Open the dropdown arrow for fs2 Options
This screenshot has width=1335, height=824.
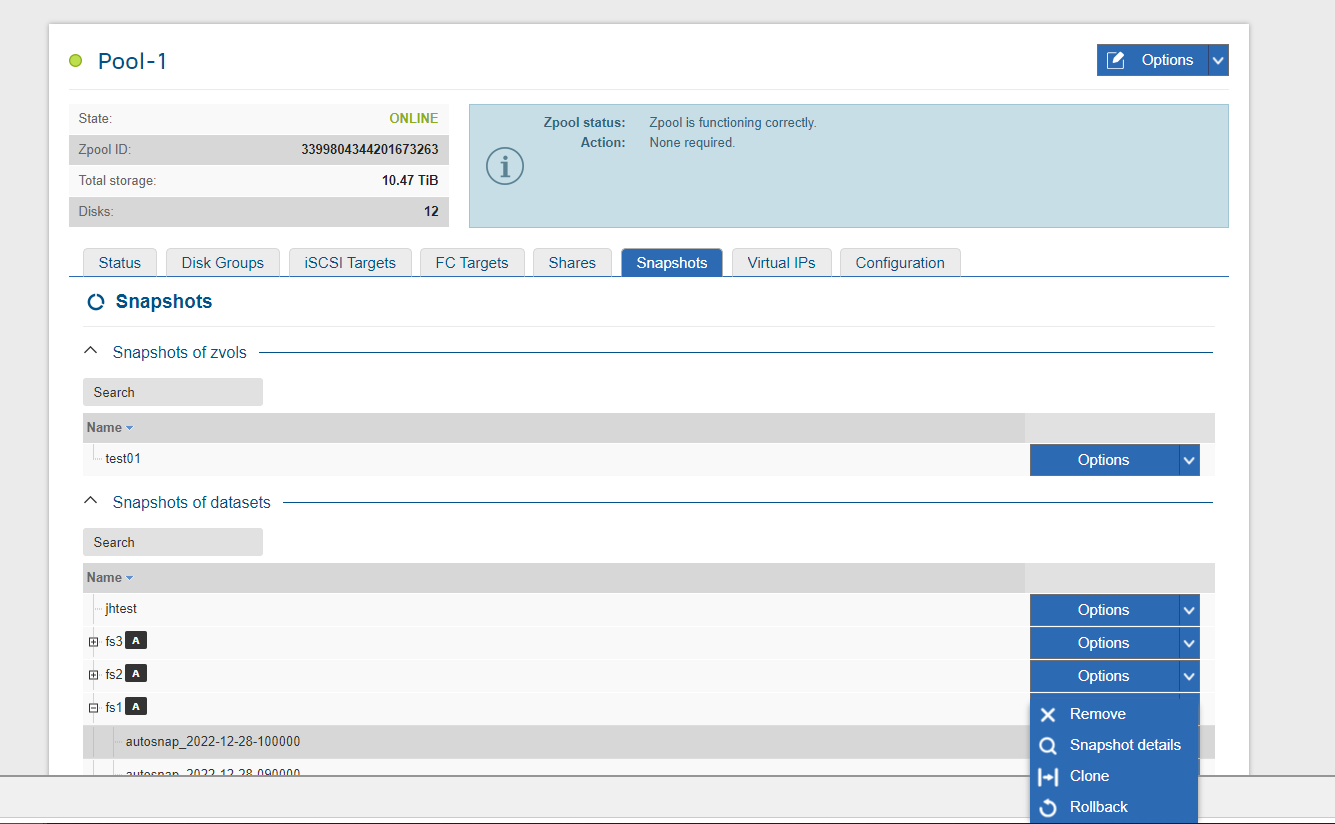(1189, 676)
